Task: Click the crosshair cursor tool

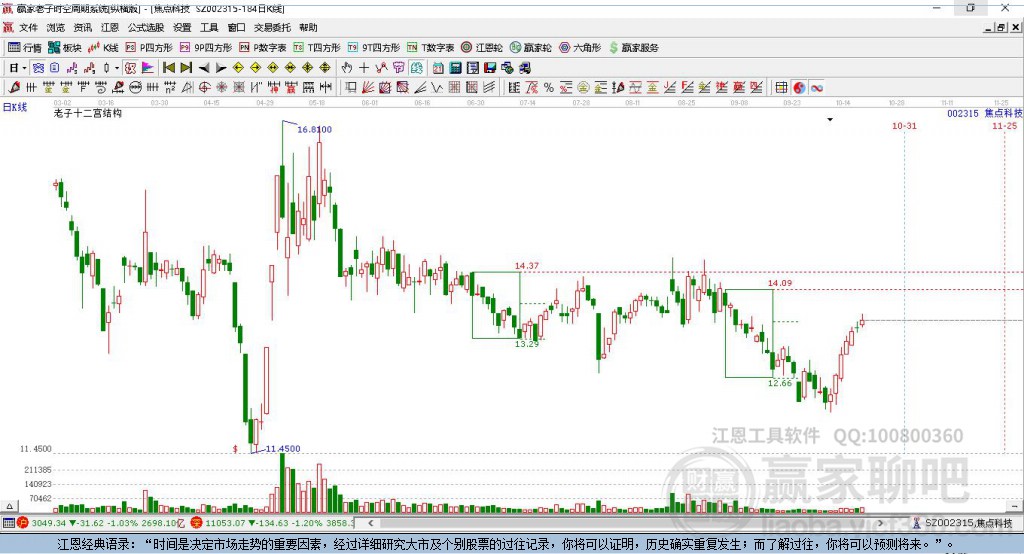Action: 364,67
